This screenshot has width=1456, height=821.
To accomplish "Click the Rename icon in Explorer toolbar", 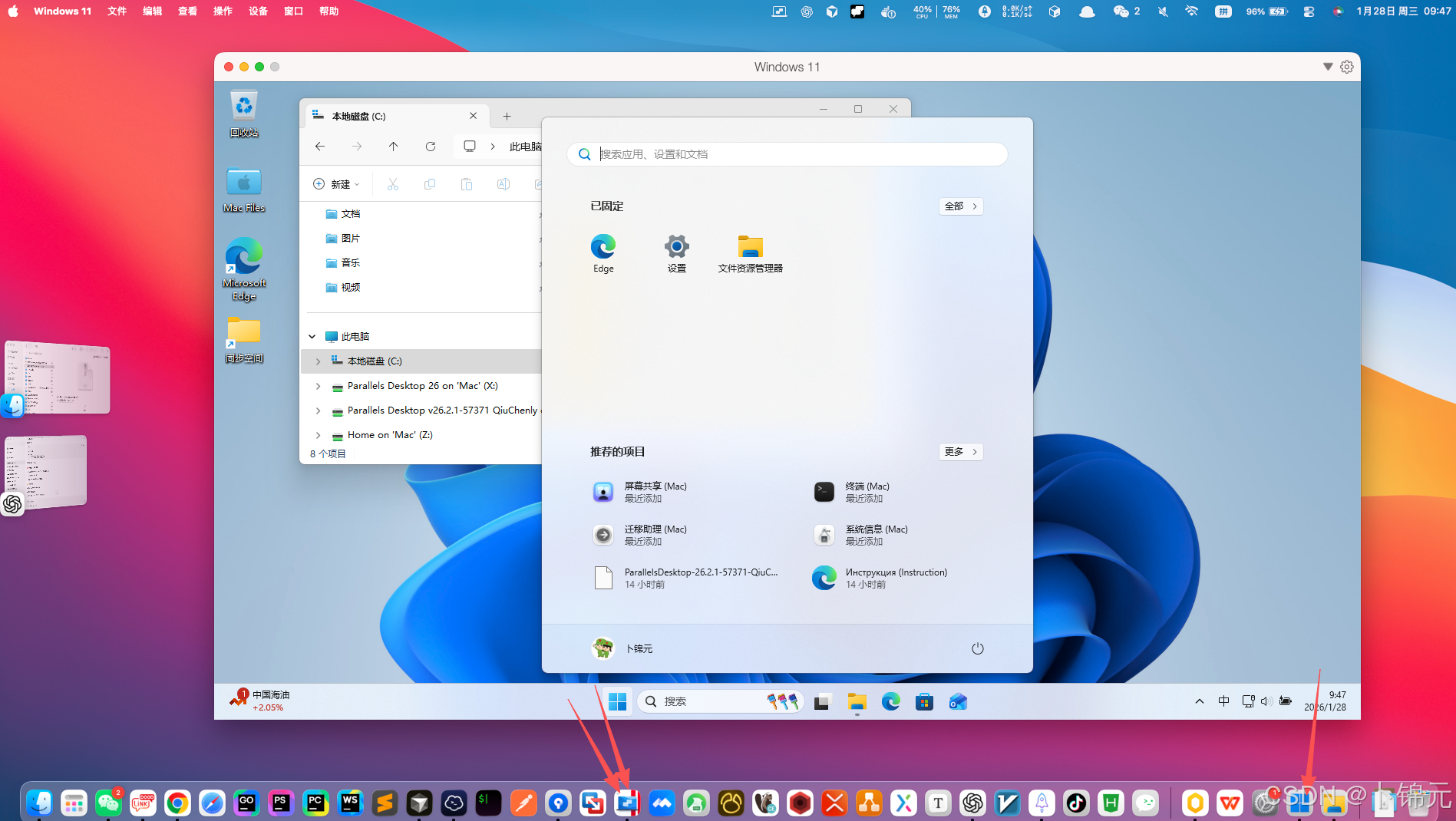I will click(x=503, y=184).
